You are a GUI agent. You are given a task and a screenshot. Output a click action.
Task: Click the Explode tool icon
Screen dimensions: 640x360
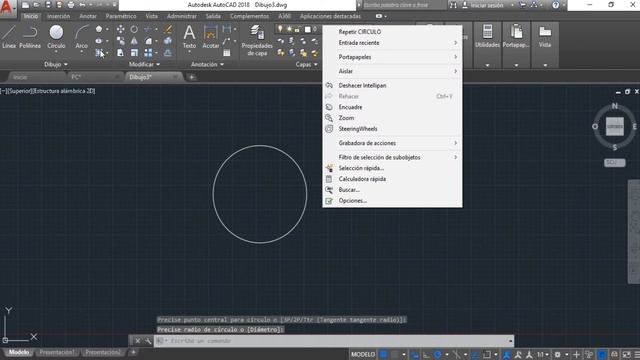pos(168,41)
